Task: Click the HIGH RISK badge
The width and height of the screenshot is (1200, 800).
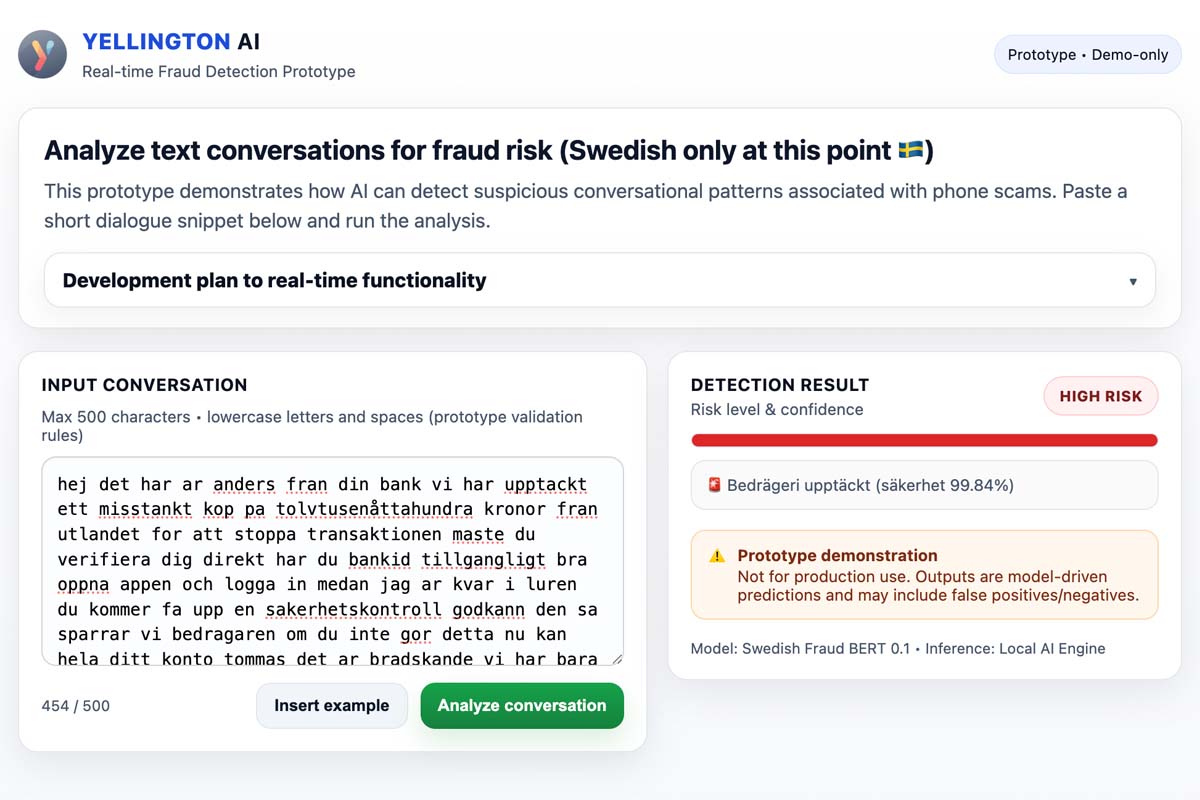Action: 1100,396
